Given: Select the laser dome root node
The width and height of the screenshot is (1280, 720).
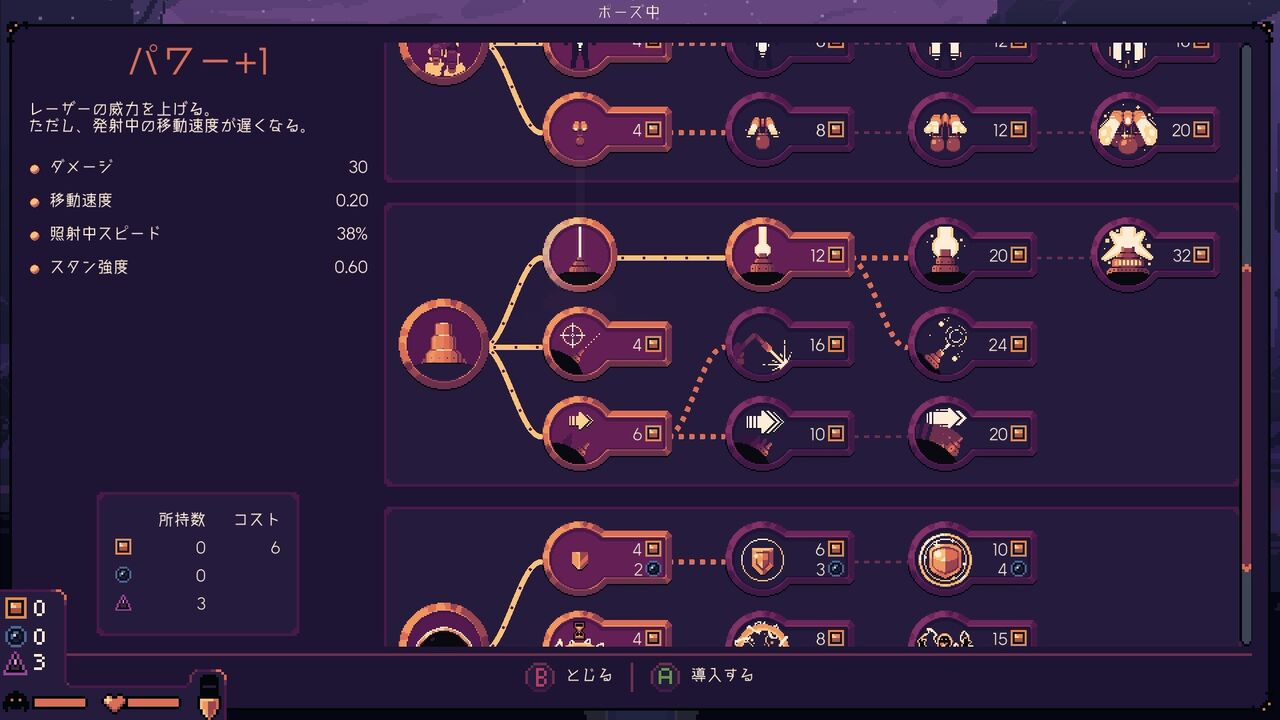Looking at the screenshot, I should pos(444,344).
